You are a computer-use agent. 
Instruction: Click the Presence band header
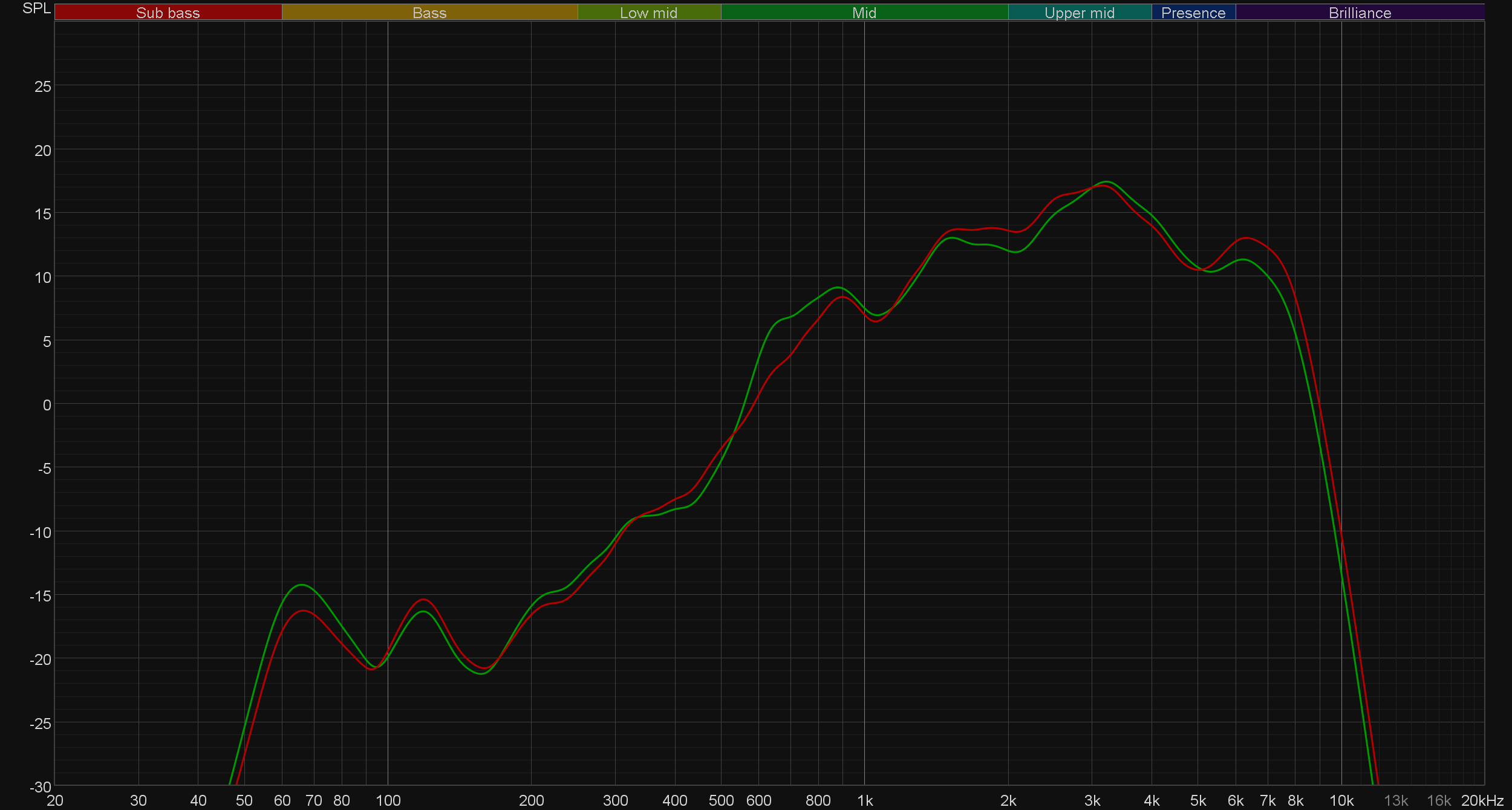click(x=1193, y=13)
